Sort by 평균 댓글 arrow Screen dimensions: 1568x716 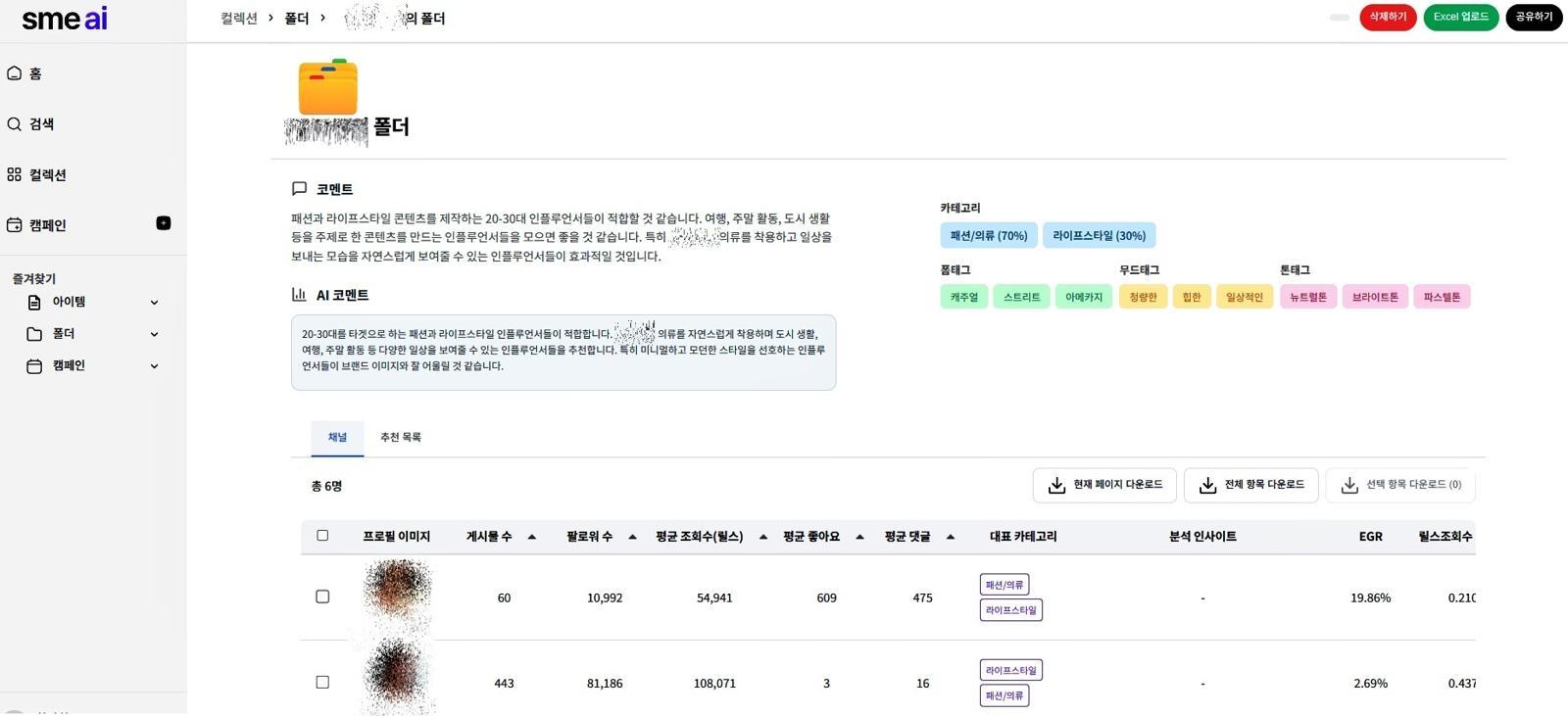pos(951,537)
